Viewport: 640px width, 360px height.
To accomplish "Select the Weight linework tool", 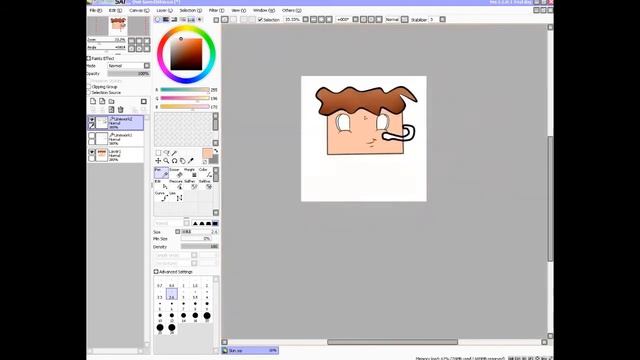I will click(x=191, y=173).
